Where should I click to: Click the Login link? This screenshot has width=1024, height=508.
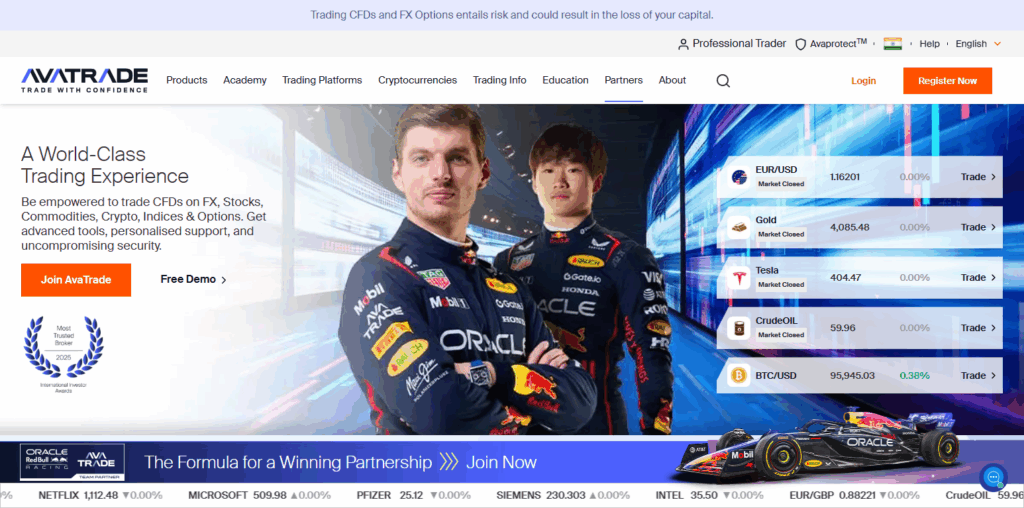pos(863,81)
